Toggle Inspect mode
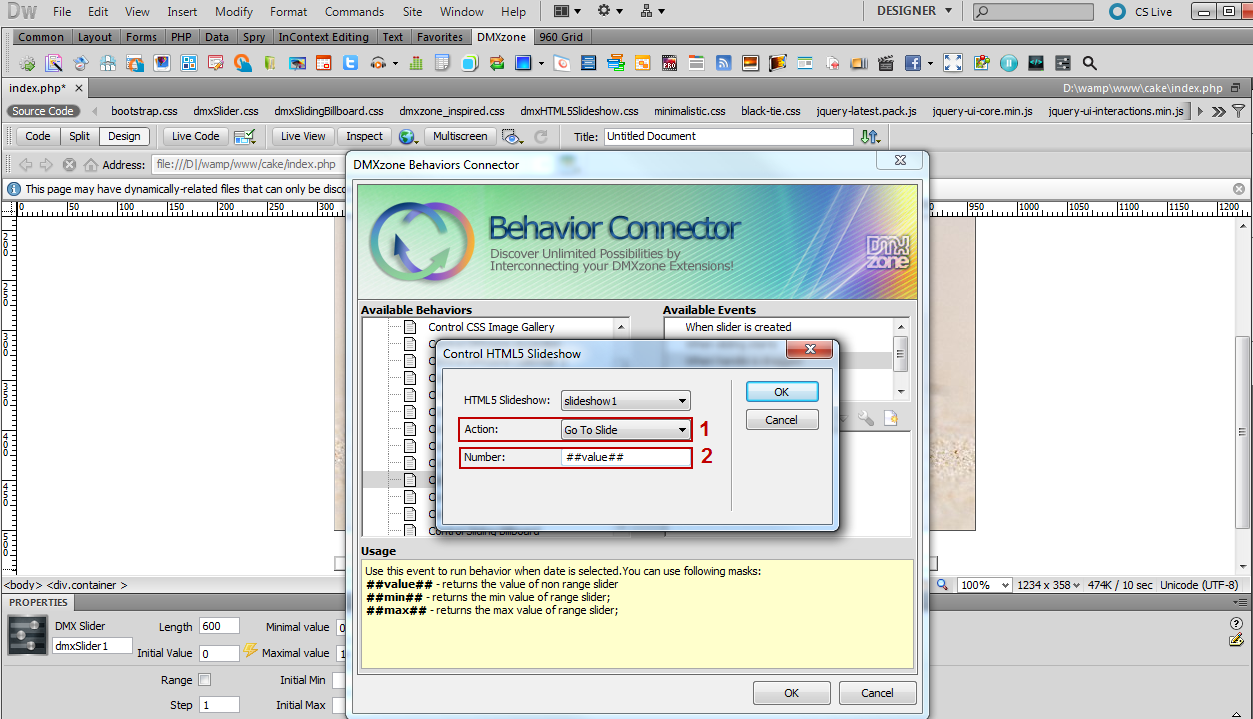The height and width of the screenshot is (719, 1253). coord(364,136)
